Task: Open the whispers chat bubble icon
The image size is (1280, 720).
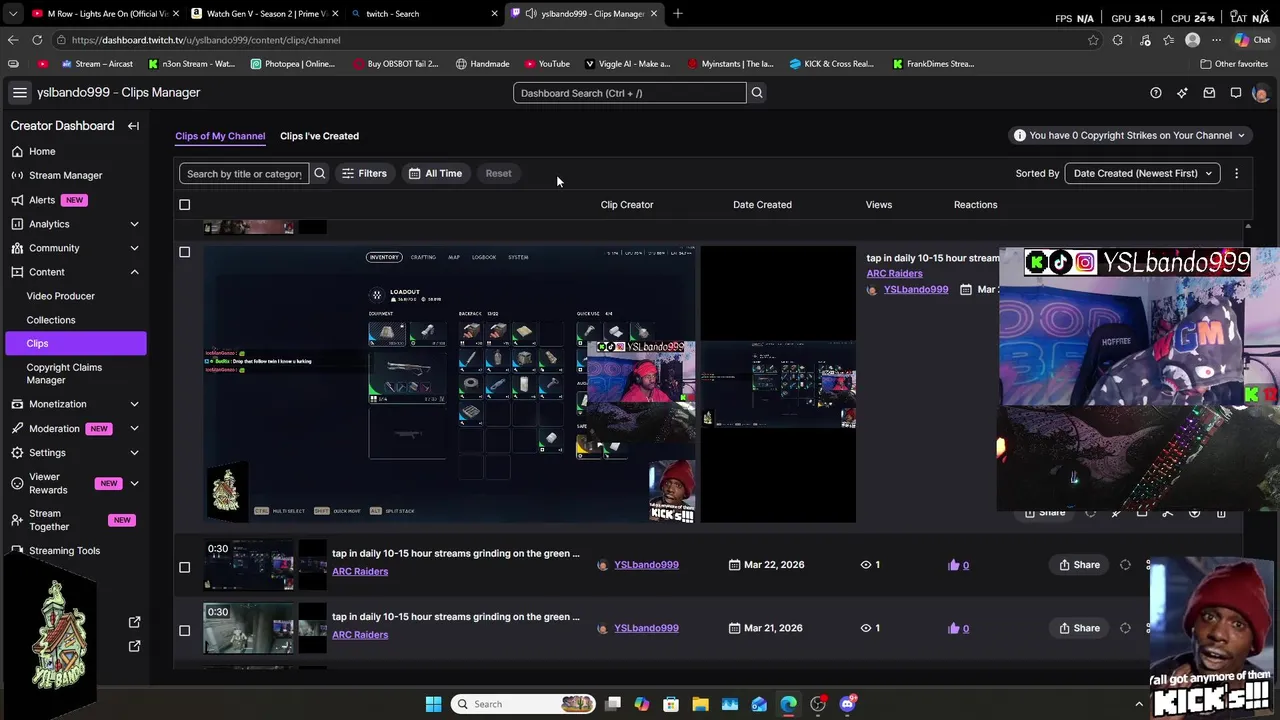Action: pyautogui.click(x=1236, y=93)
